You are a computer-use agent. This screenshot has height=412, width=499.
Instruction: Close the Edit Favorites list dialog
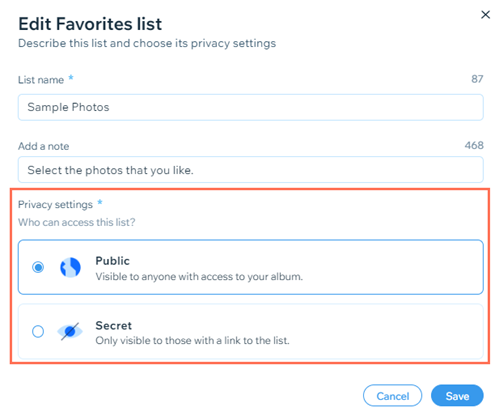(x=485, y=15)
